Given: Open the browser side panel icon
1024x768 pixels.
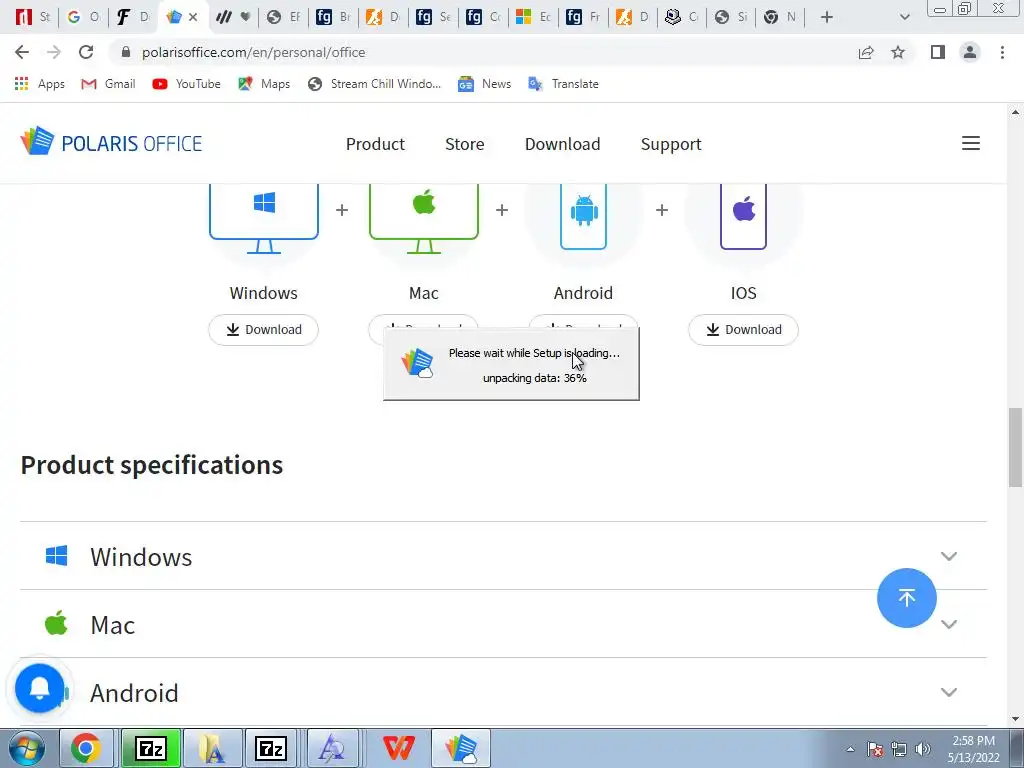Looking at the screenshot, I should click(x=938, y=52).
